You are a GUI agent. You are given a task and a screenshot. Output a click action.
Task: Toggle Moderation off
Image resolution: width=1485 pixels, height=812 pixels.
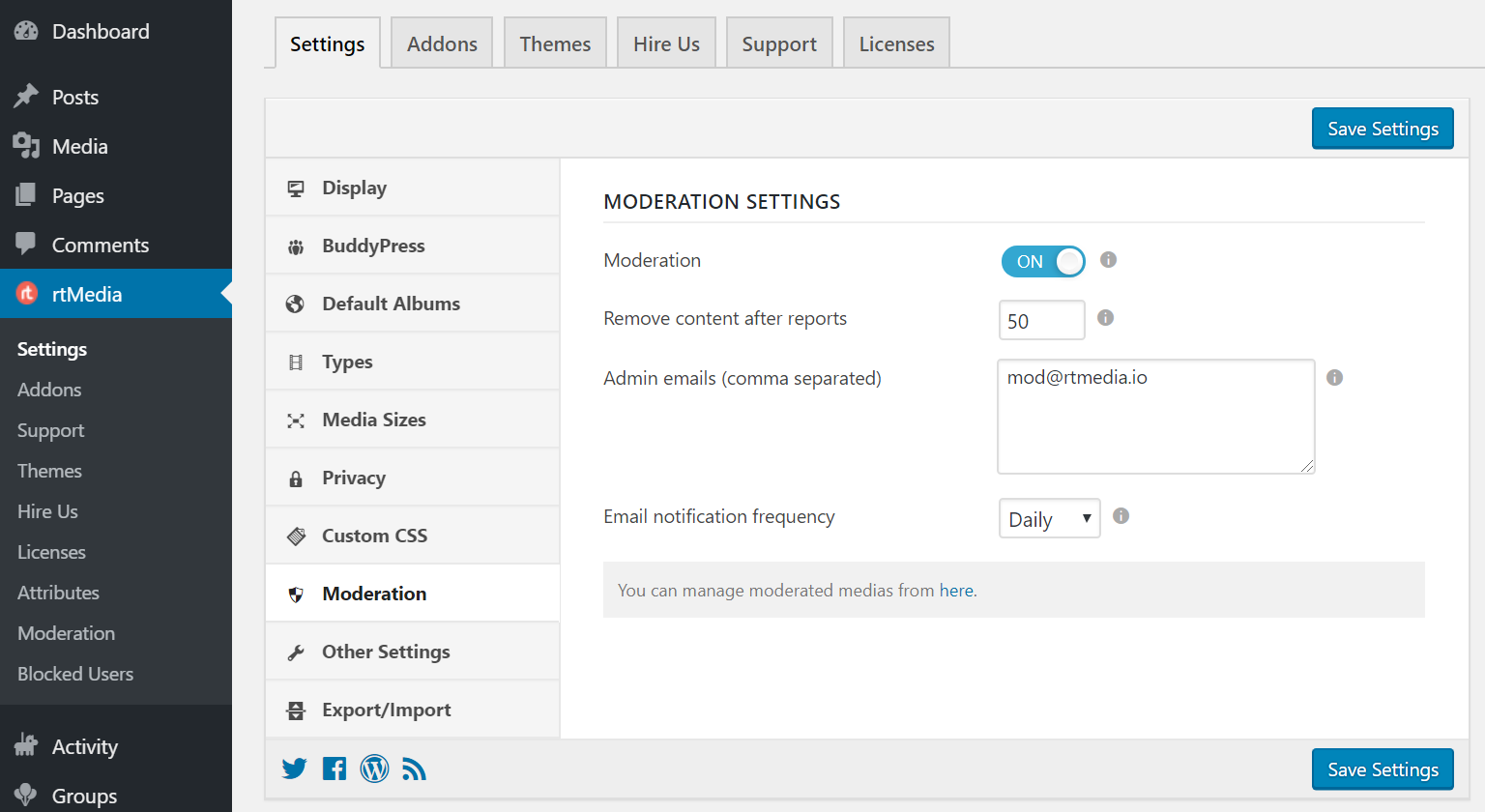(1043, 261)
